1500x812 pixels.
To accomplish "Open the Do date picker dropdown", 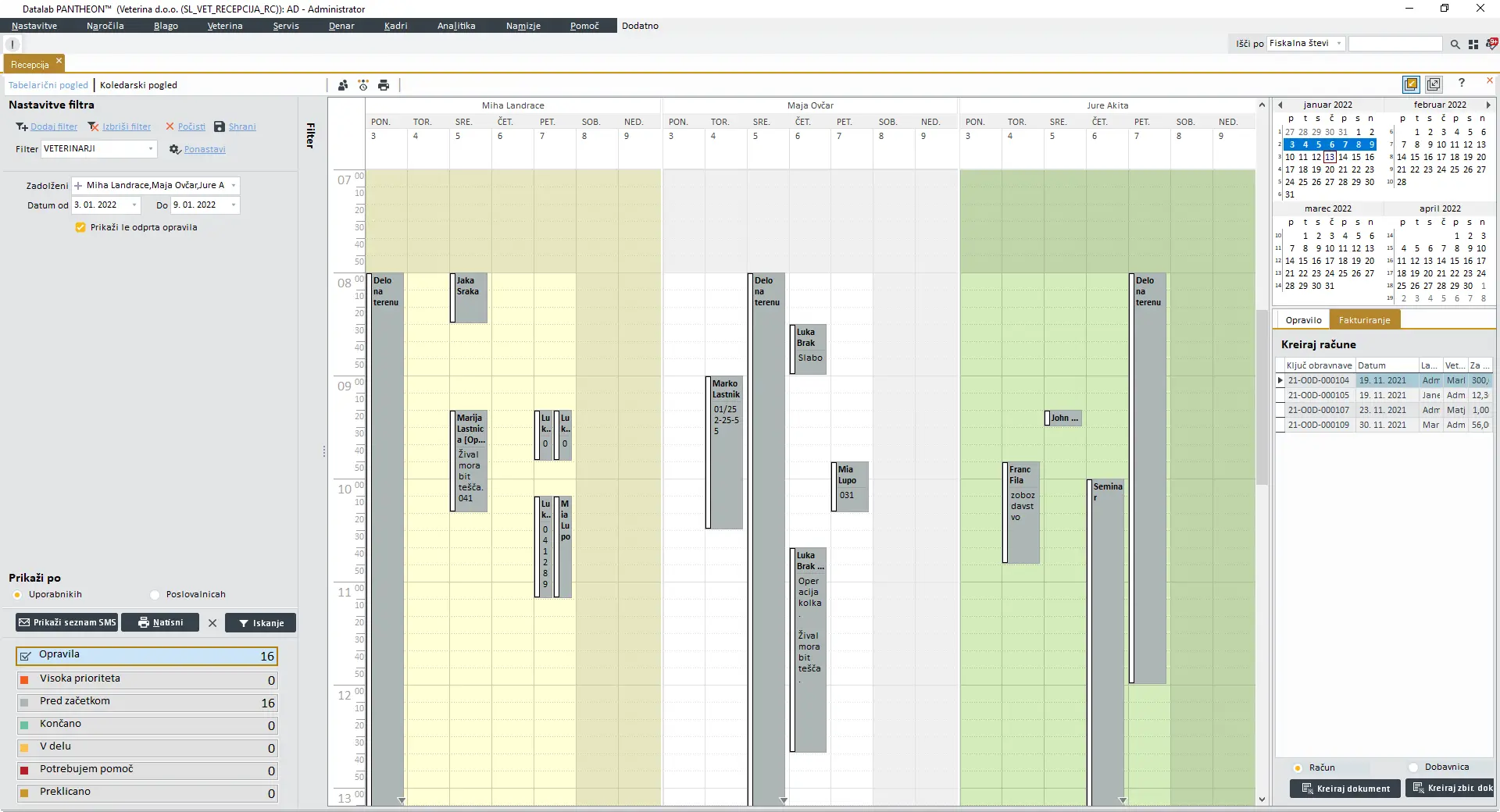I will click(x=234, y=205).
